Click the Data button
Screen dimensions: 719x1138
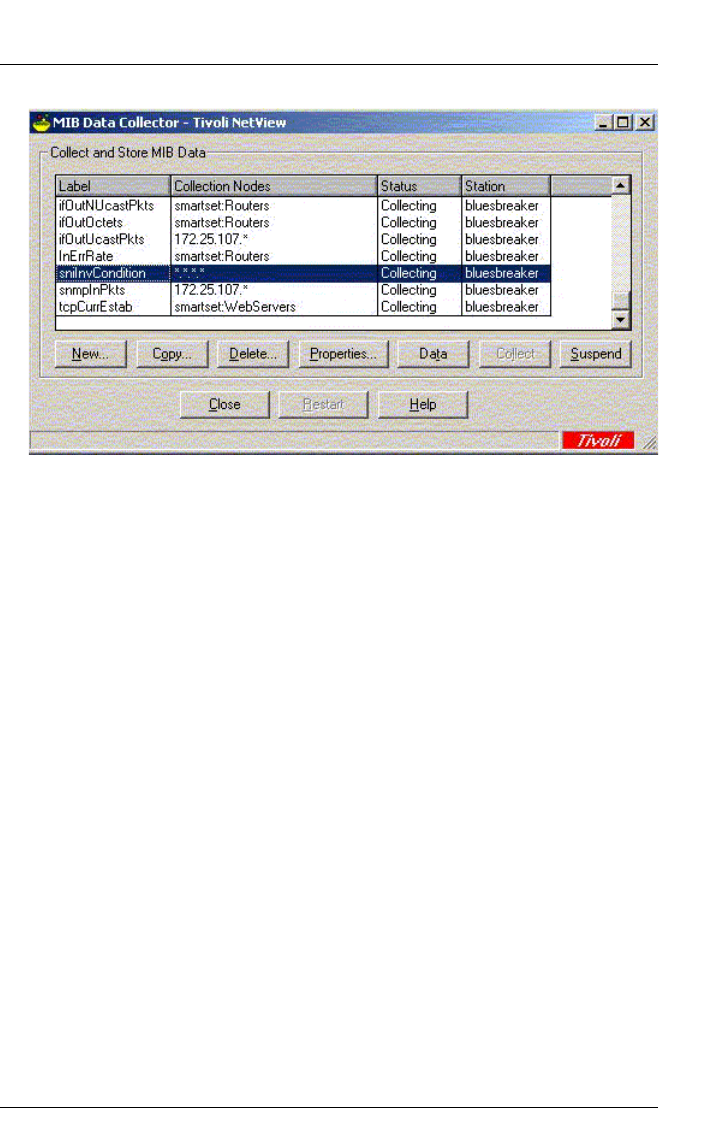(432, 354)
